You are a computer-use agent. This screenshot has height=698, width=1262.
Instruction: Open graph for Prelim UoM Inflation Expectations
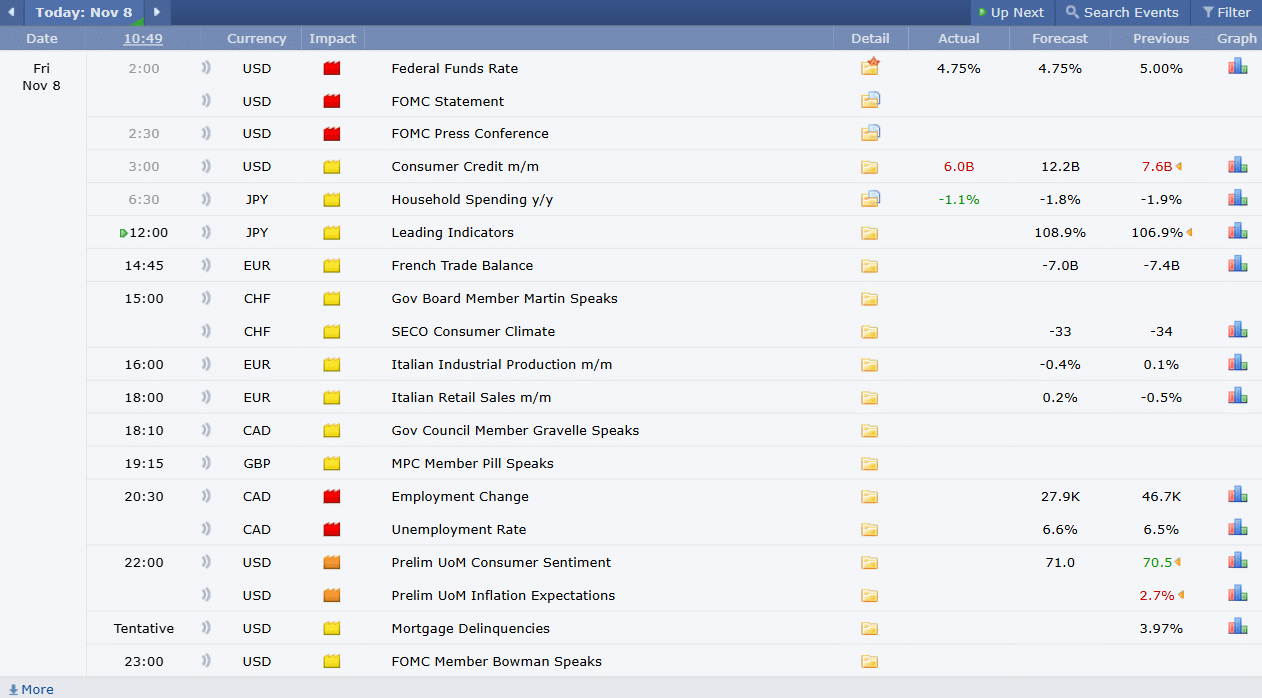pos(1238,594)
